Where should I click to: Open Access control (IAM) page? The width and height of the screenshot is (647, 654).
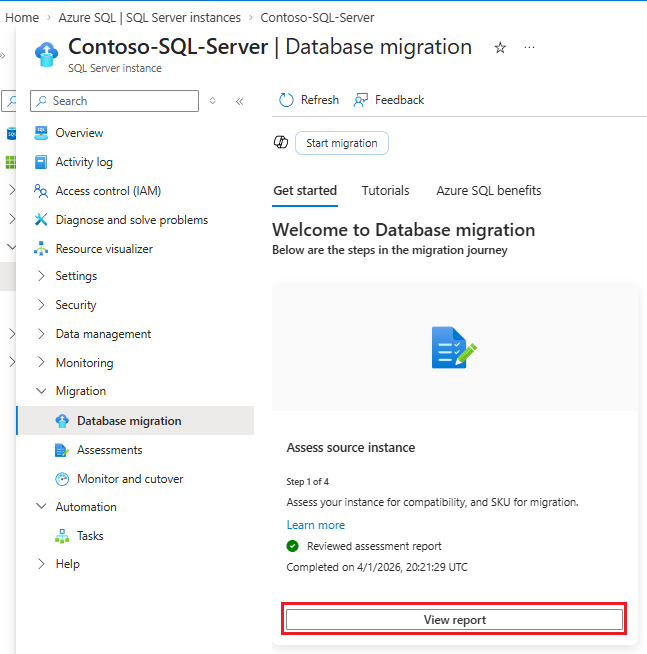pyautogui.click(x=108, y=191)
